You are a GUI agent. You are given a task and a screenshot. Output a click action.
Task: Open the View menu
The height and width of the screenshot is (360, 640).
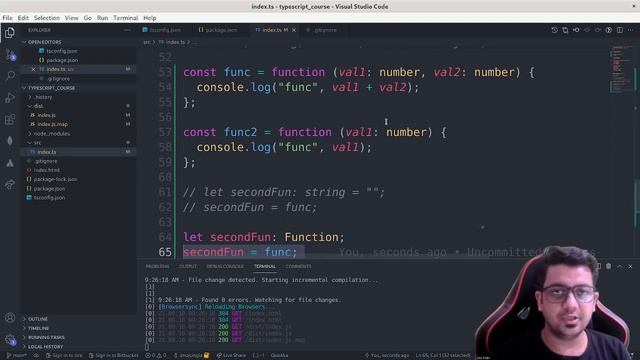[71, 18]
